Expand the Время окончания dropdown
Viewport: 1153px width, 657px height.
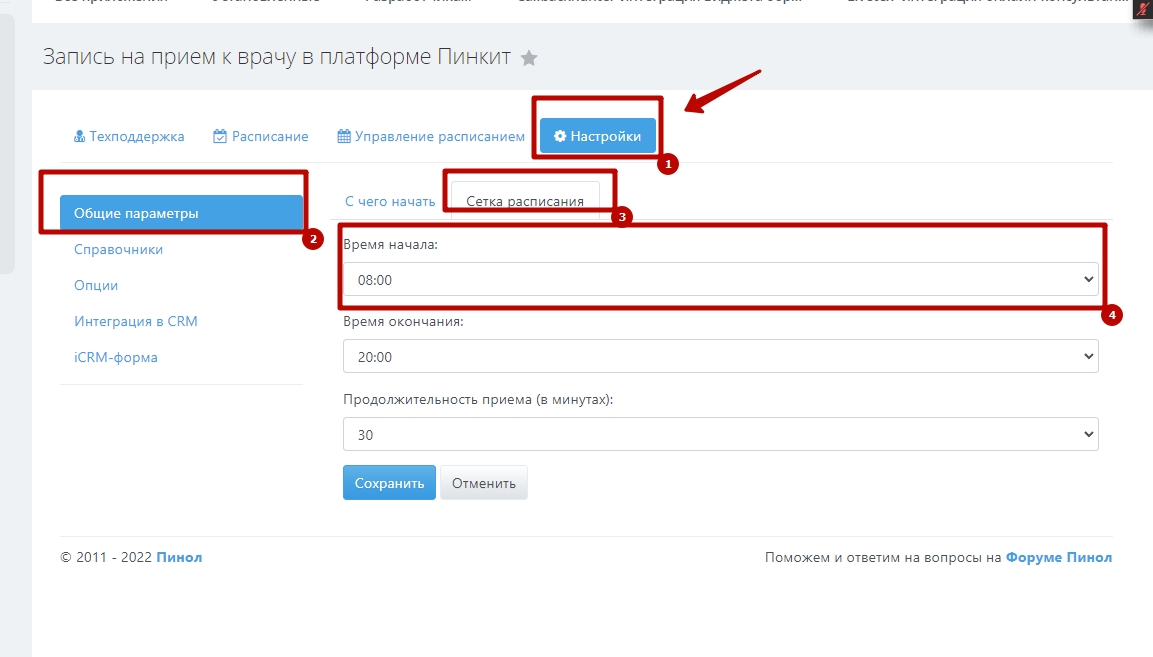pyautogui.click(x=720, y=356)
